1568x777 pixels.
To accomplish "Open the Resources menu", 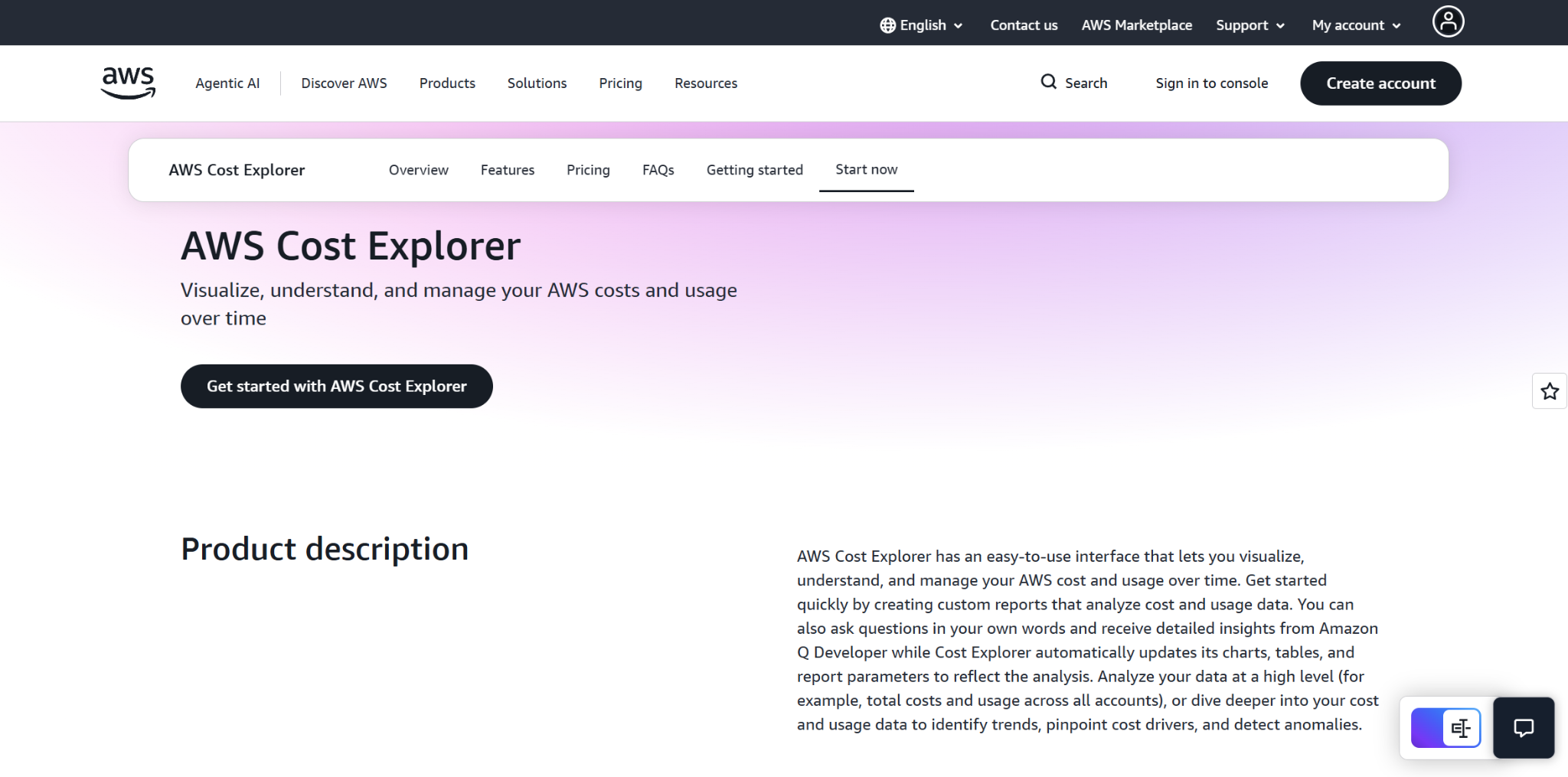I will [x=706, y=83].
